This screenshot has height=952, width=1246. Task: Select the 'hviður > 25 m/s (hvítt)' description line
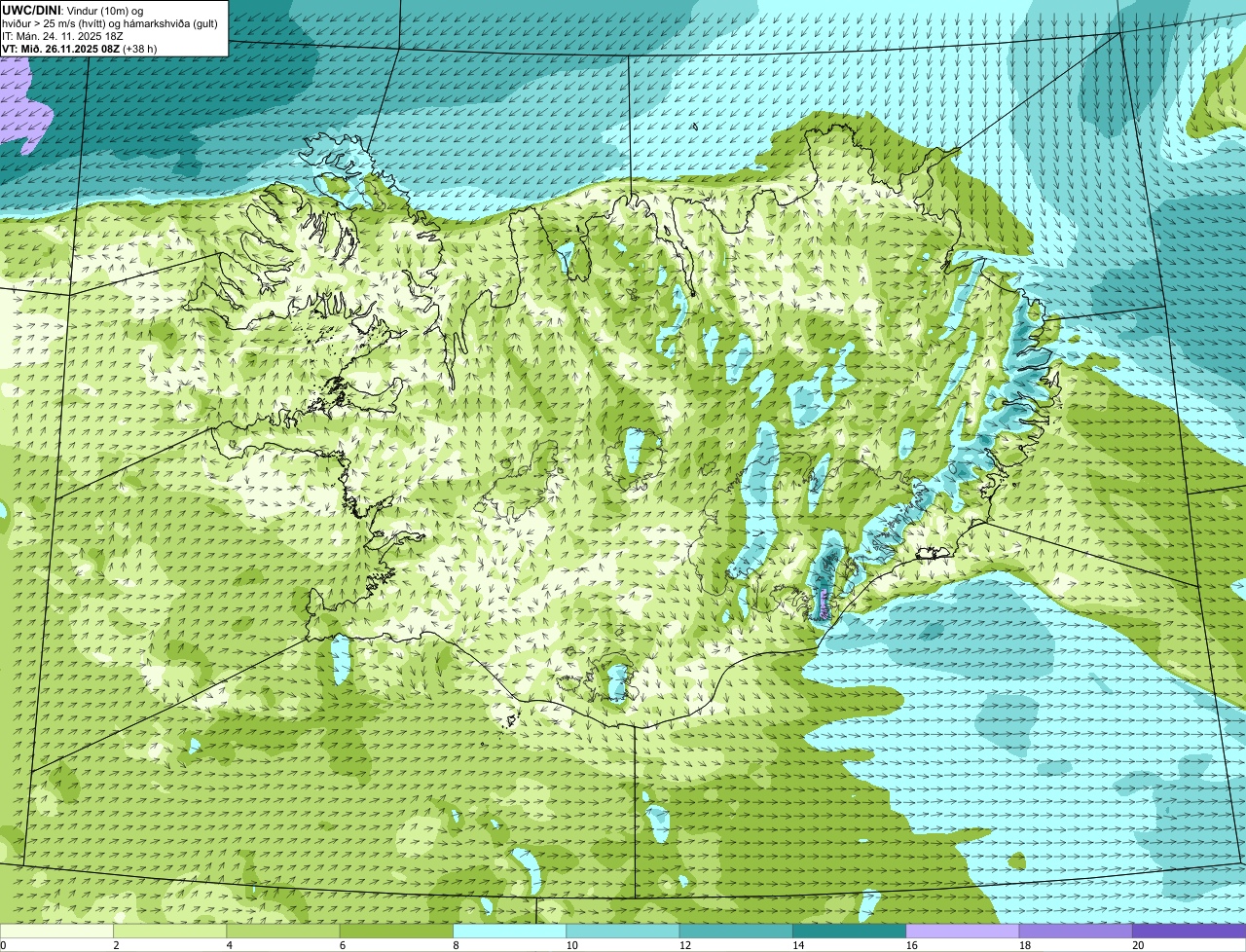click(x=110, y=23)
